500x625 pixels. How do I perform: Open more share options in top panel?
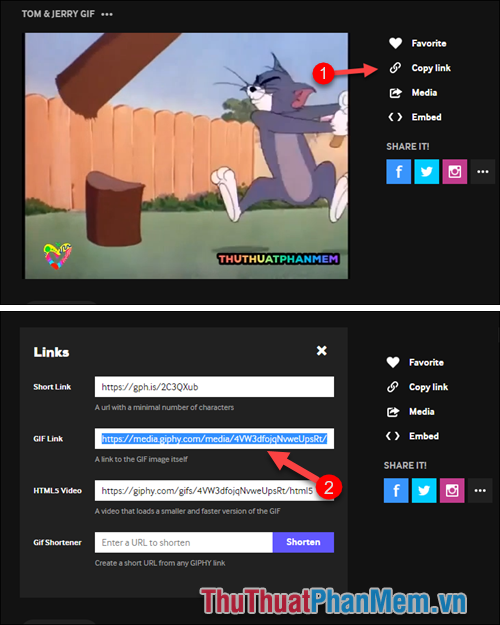pyautogui.click(x=482, y=171)
